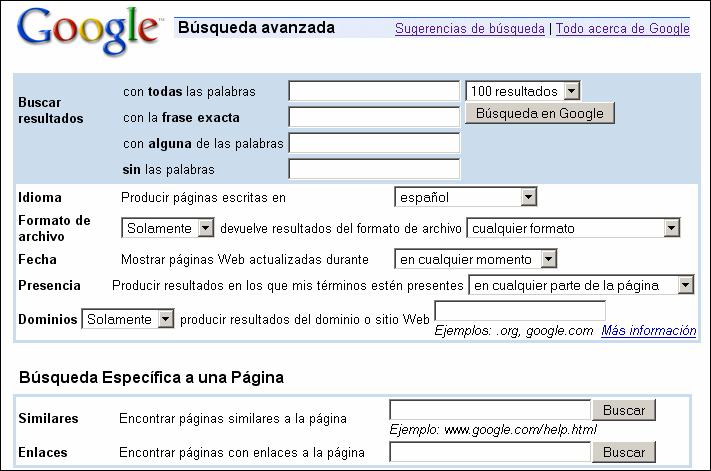Open the 'en cualquier momento' date dropdown
Screen dimensions: 711x471
pyautogui.click(x=476, y=260)
